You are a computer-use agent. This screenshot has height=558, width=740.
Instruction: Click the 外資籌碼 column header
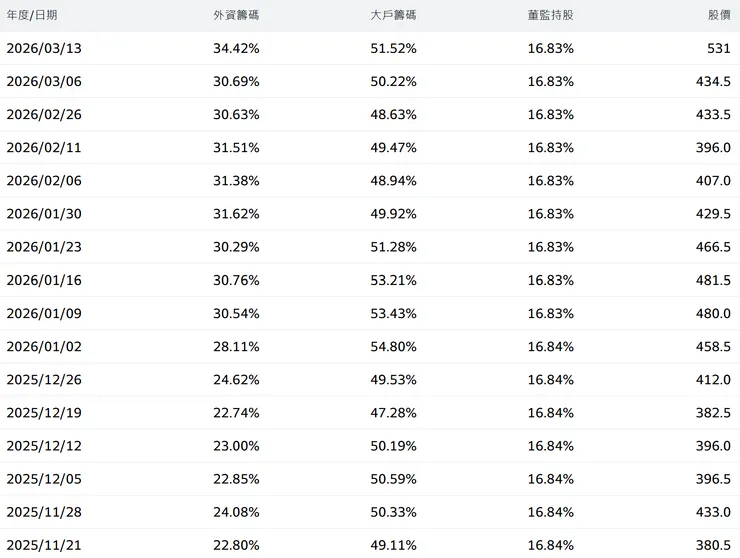tap(236, 16)
